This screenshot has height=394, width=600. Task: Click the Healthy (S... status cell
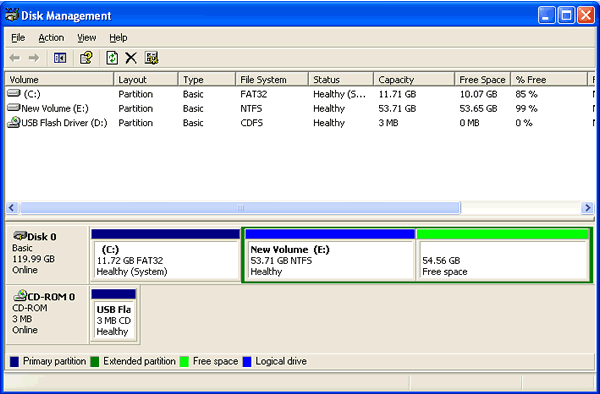click(x=339, y=94)
